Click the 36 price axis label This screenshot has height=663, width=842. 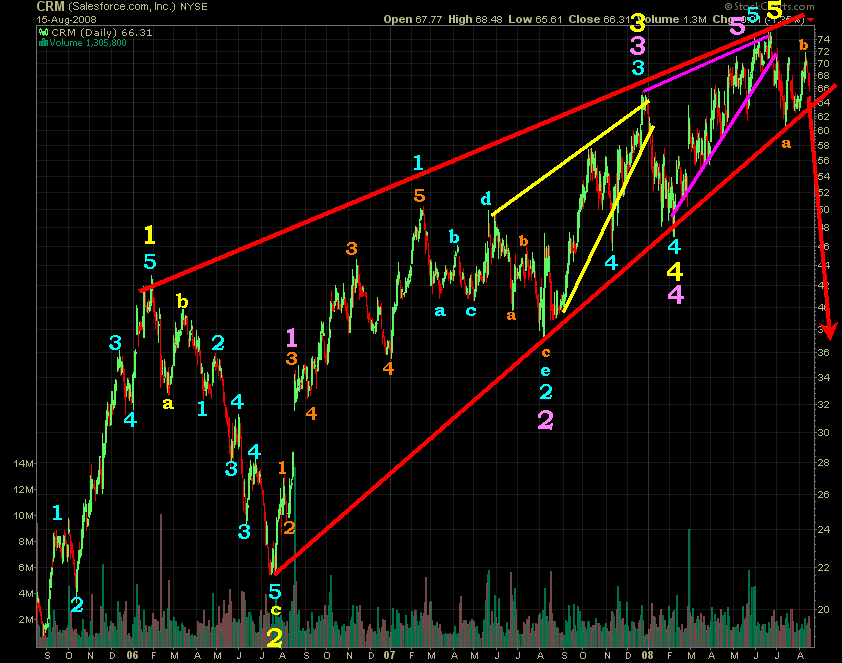tap(823, 352)
